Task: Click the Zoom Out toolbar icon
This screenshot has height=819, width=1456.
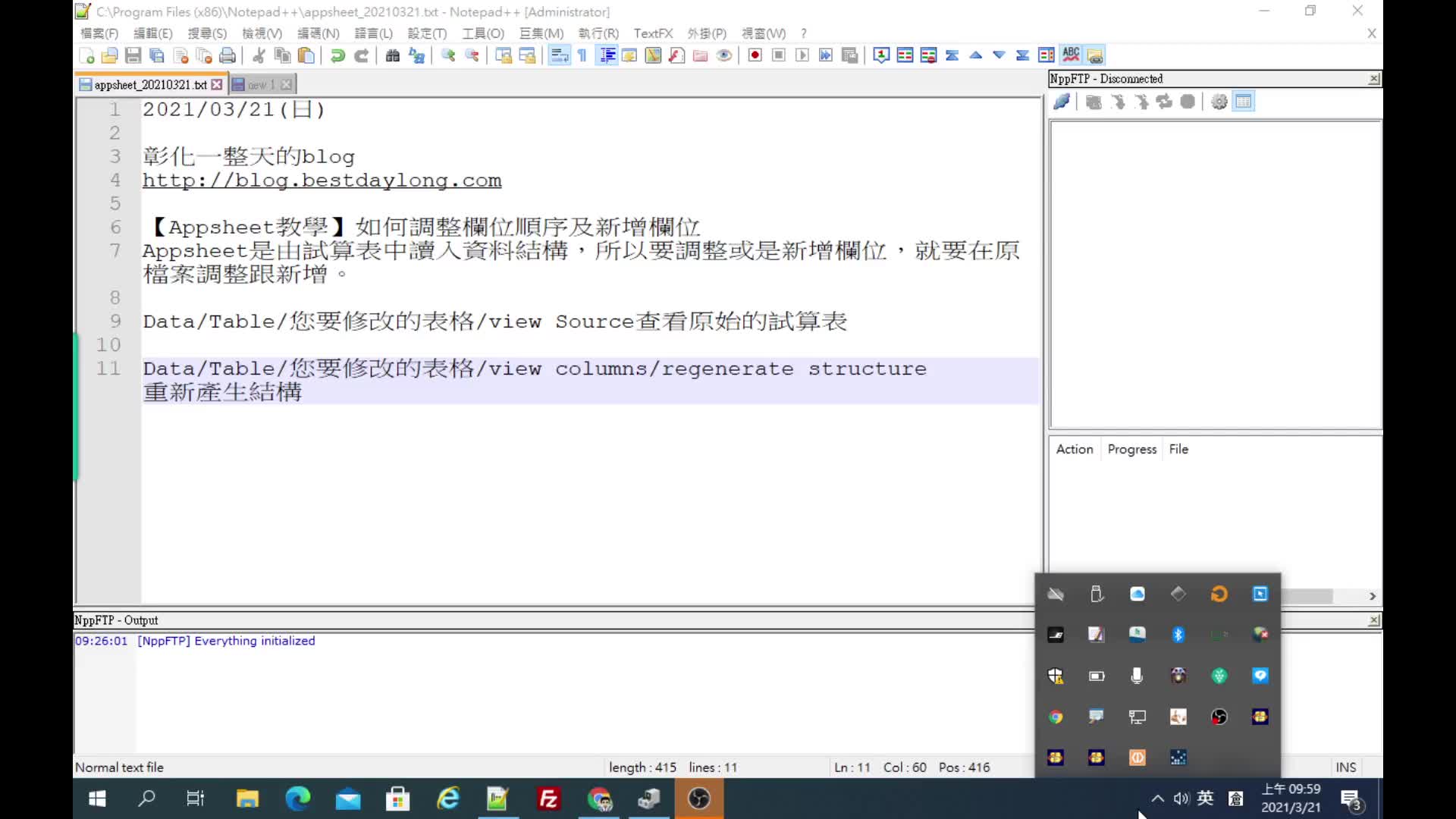Action: point(472,55)
